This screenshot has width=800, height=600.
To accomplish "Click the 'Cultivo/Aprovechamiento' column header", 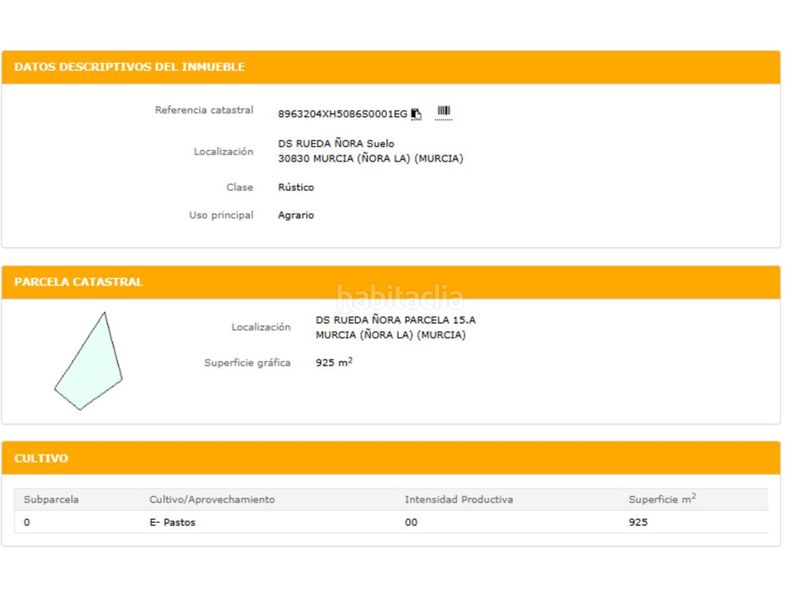I will [212, 499].
